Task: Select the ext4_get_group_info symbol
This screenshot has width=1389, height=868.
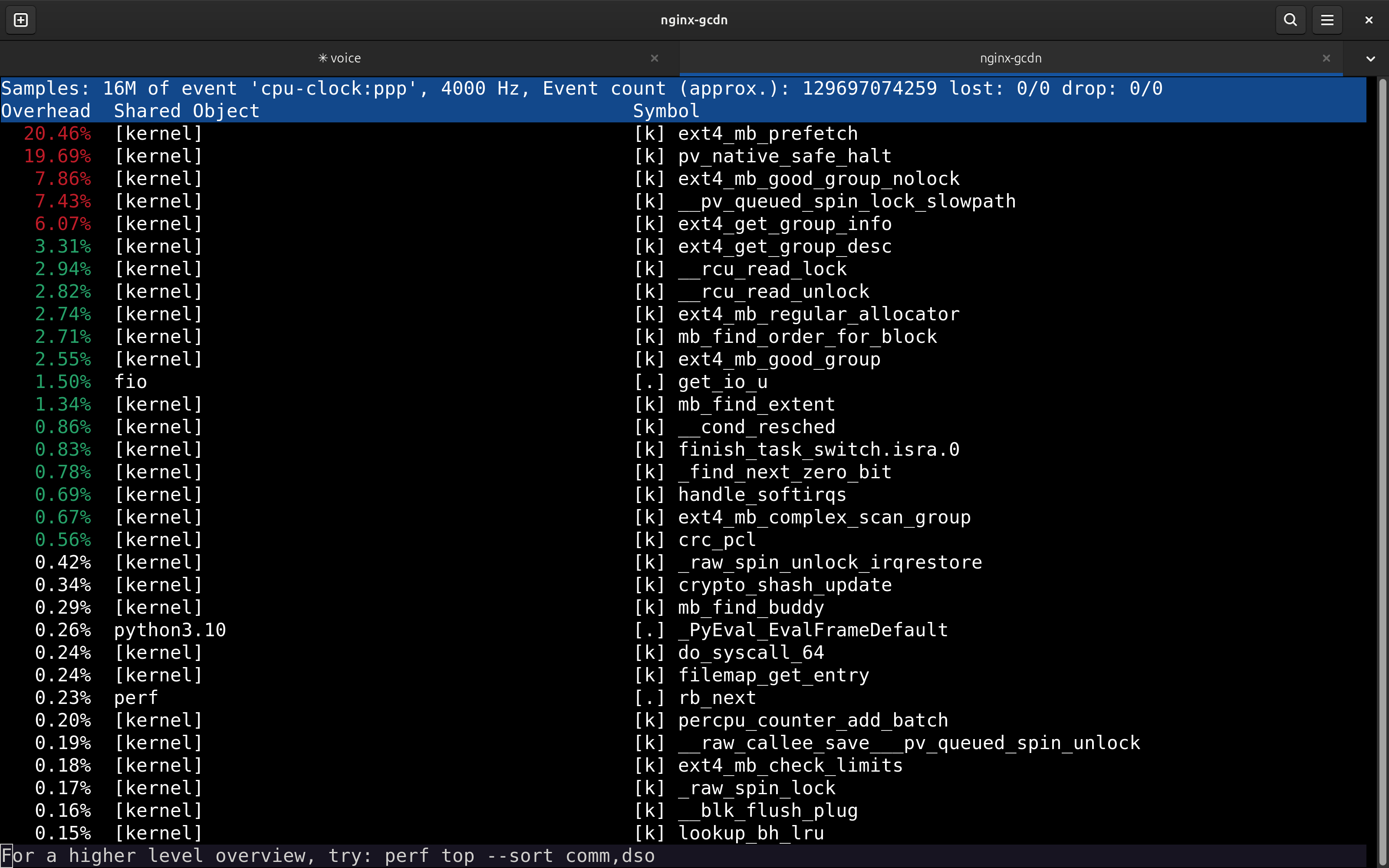Action: (785, 224)
